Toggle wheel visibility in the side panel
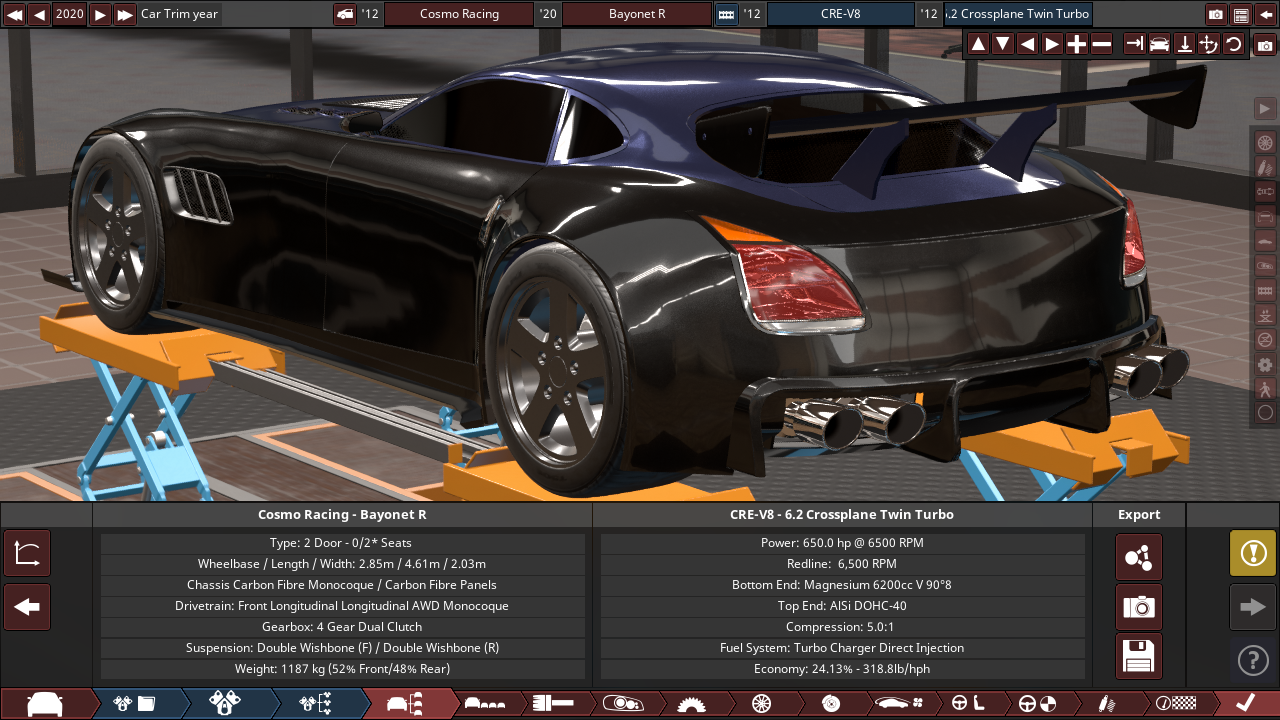Screen dimensions: 1280x720 pyautogui.click(x=1265, y=142)
